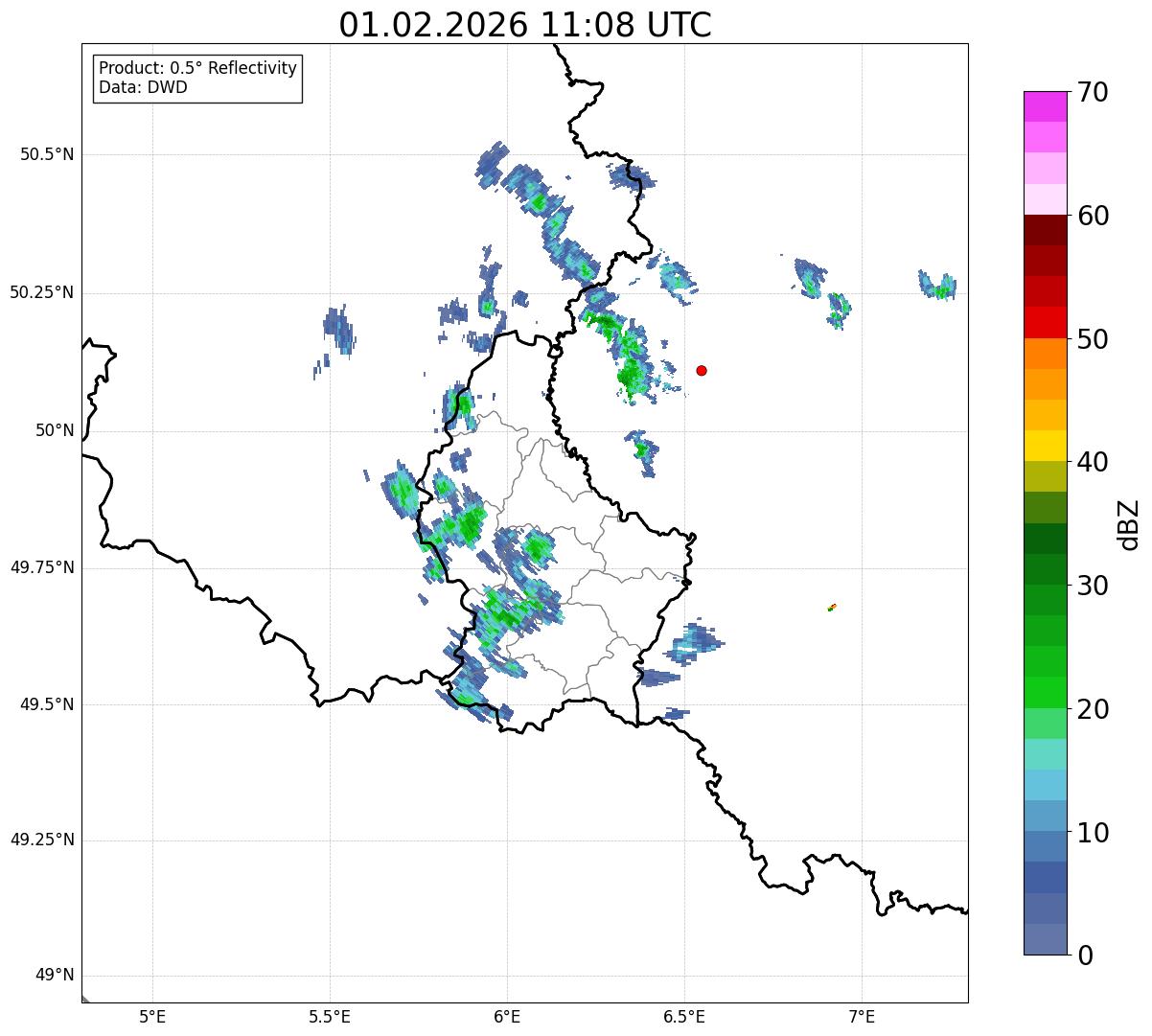Viewport: 1152px width, 1036px height.
Task: Click the latitude label 50.5°N
Action: coord(47,154)
